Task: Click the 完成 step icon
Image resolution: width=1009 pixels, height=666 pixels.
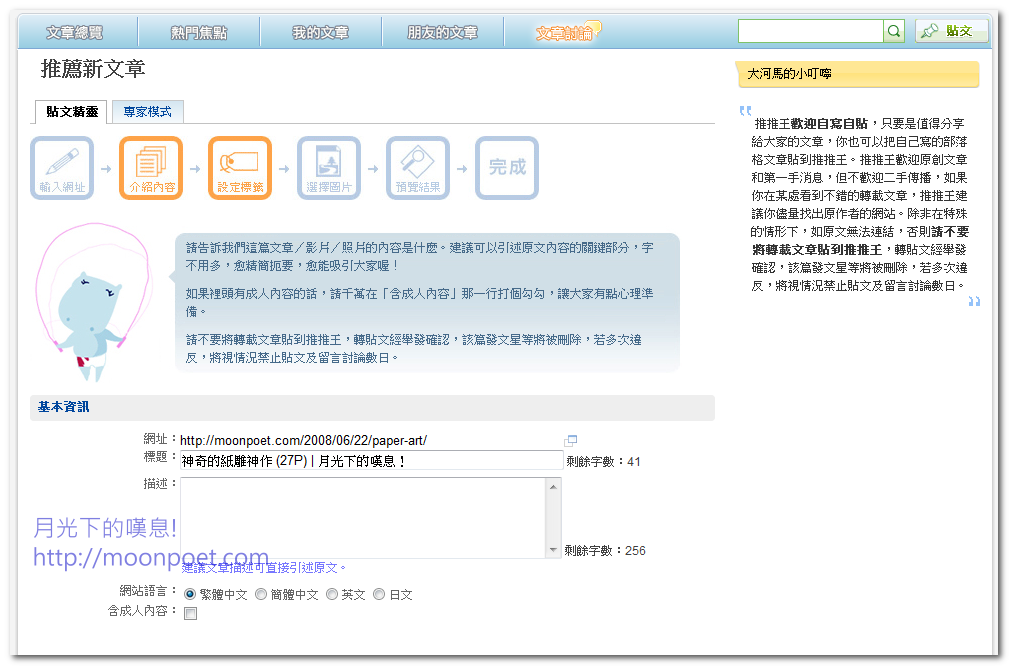Action: pos(507,167)
